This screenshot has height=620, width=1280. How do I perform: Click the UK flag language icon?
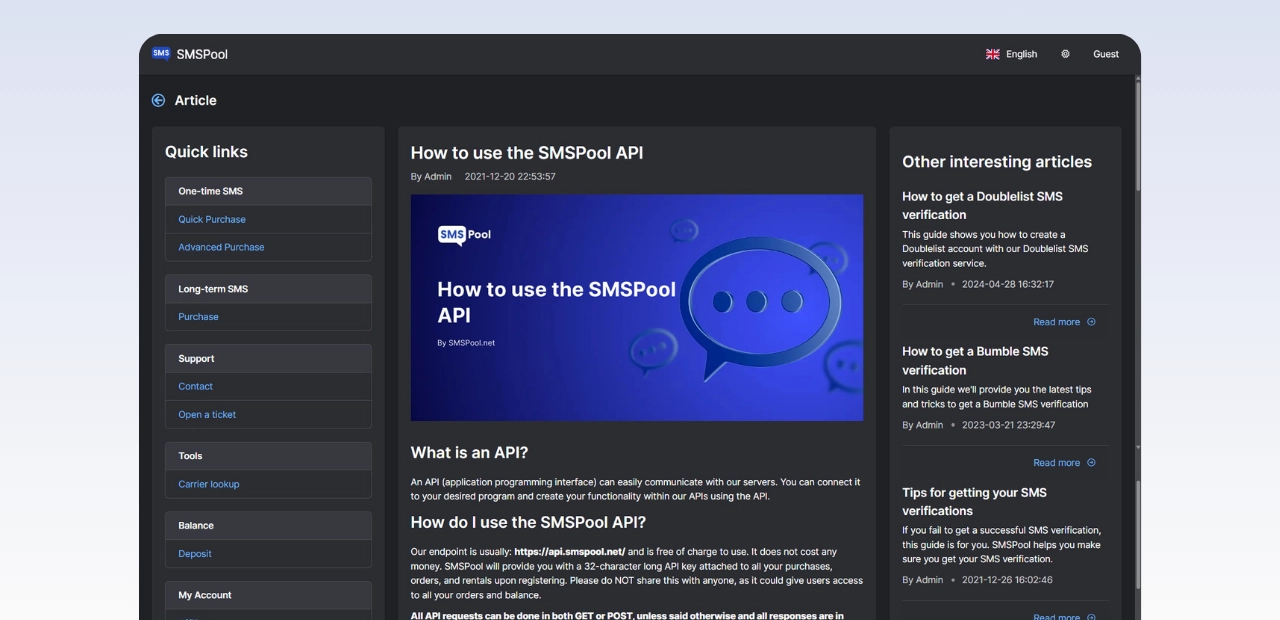coord(993,54)
